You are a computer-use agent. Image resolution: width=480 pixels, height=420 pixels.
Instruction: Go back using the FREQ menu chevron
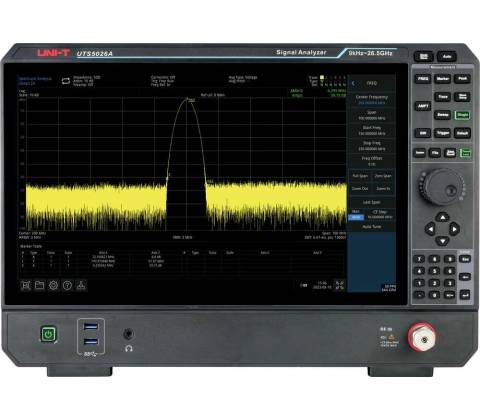(353, 83)
